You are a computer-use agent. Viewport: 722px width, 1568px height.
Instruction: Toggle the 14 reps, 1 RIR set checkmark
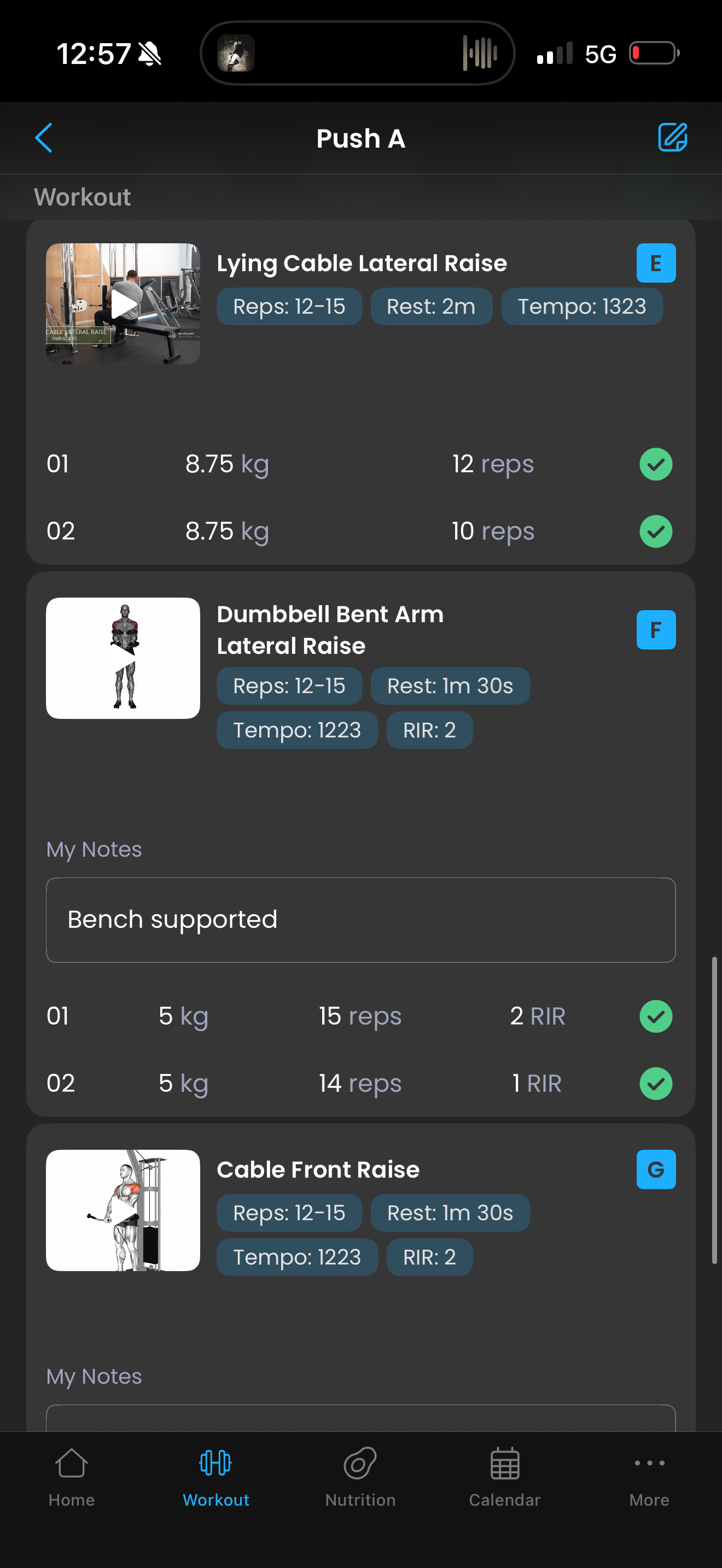656,1084
